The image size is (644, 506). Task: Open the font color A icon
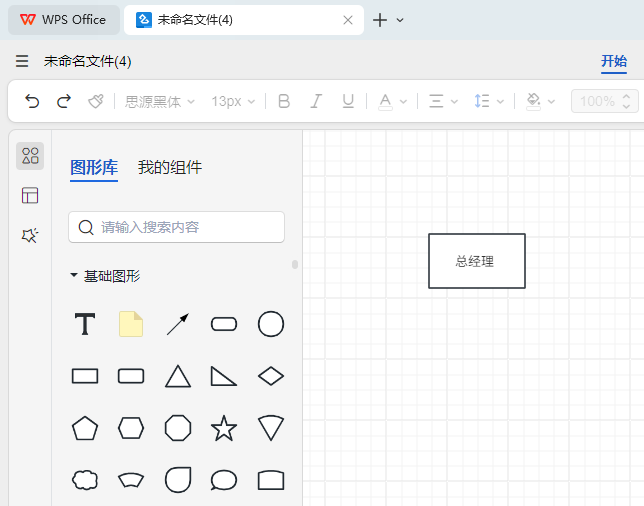click(x=385, y=101)
